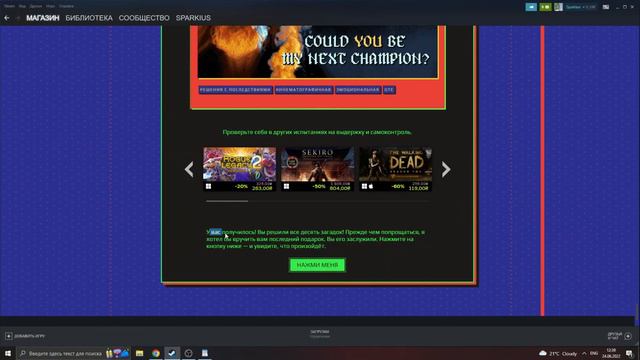Click the 'Could you be my next champion' banner
The width and height of the screenshot is (640, 360).
pyautogui.click(x=318, y=51)
